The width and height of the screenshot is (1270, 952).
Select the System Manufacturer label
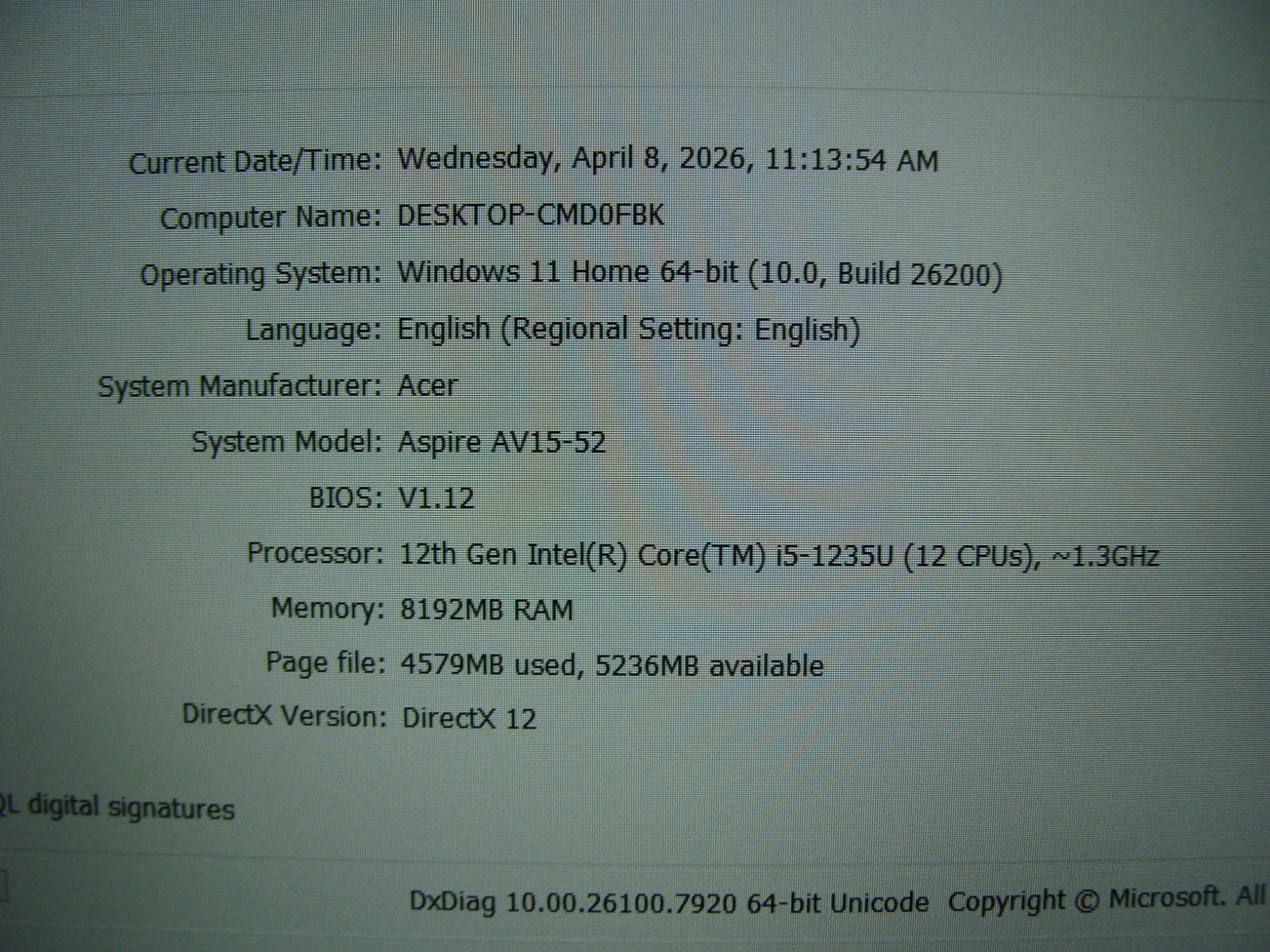[241, 386]
